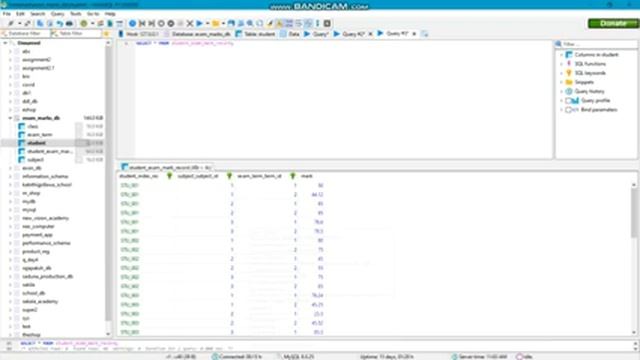The image size is (640, 360).
Task: Open the run query dropdown arrow
Action: coord(207,24)
